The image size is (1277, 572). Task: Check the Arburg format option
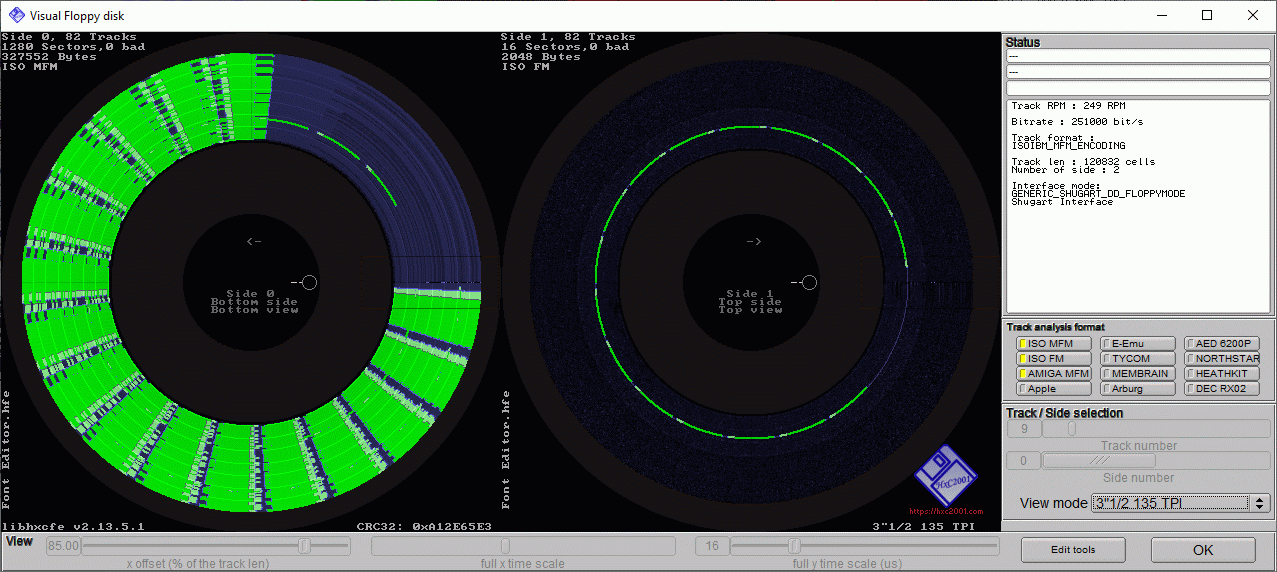(x=1138, y=389)
